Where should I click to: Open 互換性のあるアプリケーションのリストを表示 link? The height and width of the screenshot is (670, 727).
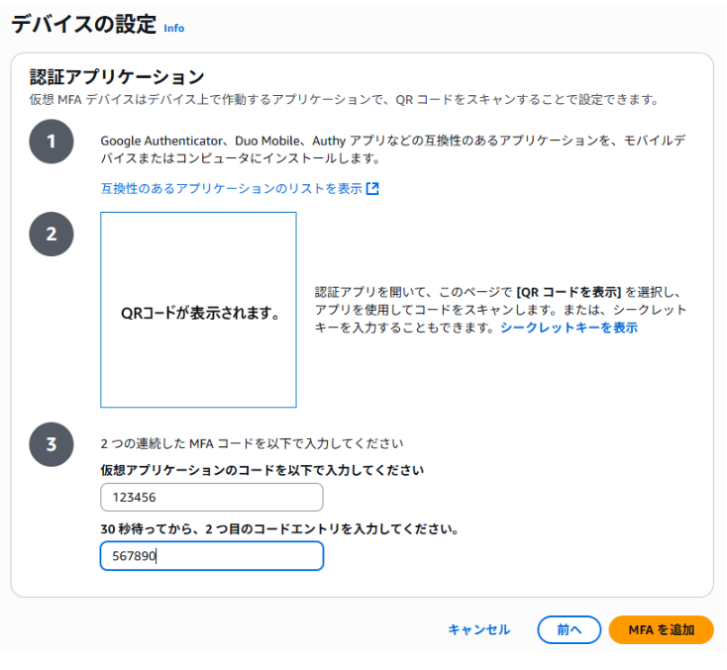click(x=231, y=188)
